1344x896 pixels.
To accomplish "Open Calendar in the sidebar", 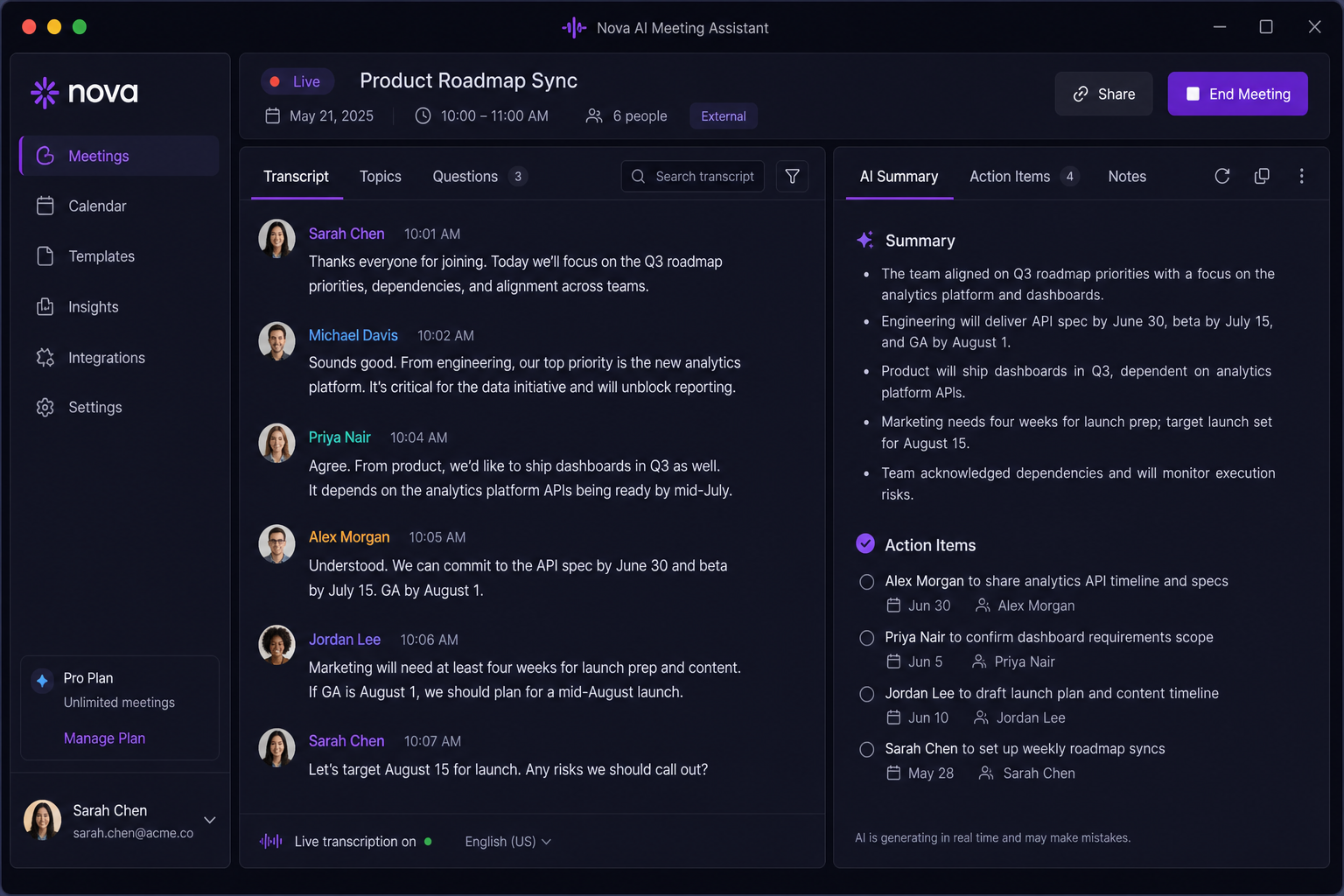I will pos(119,206).
